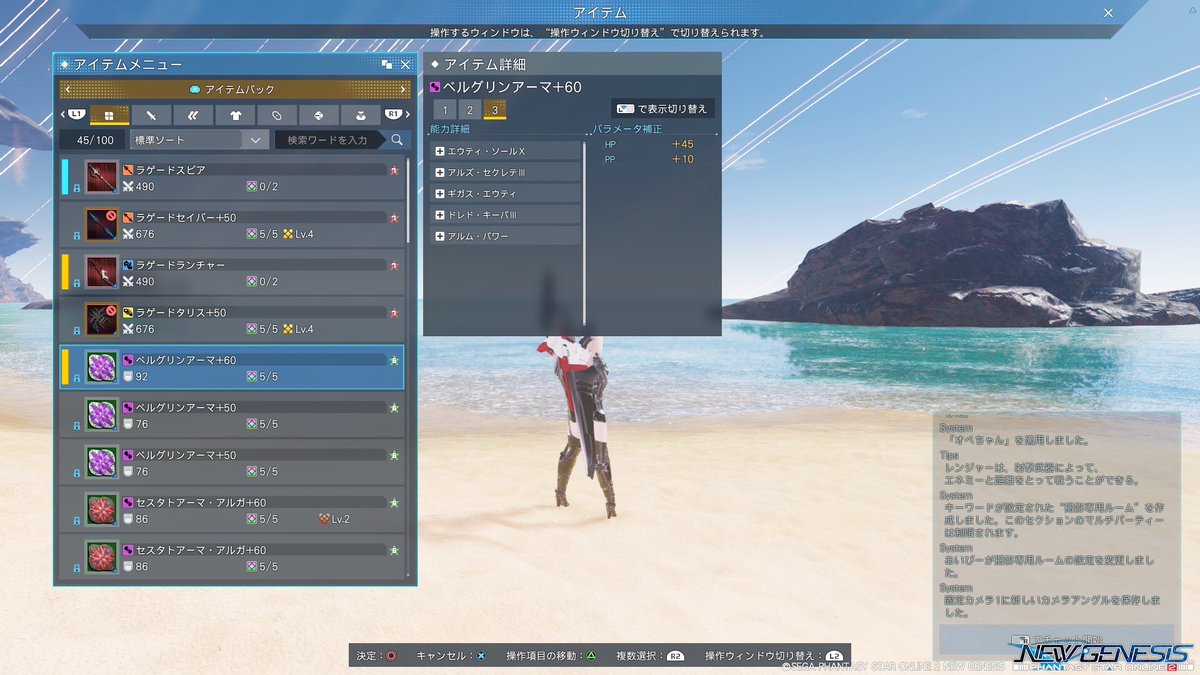Click the green rarity star on ベルグリンアーマ+60
Viewport: 1200px width, 675px height.
pos(394,359)
